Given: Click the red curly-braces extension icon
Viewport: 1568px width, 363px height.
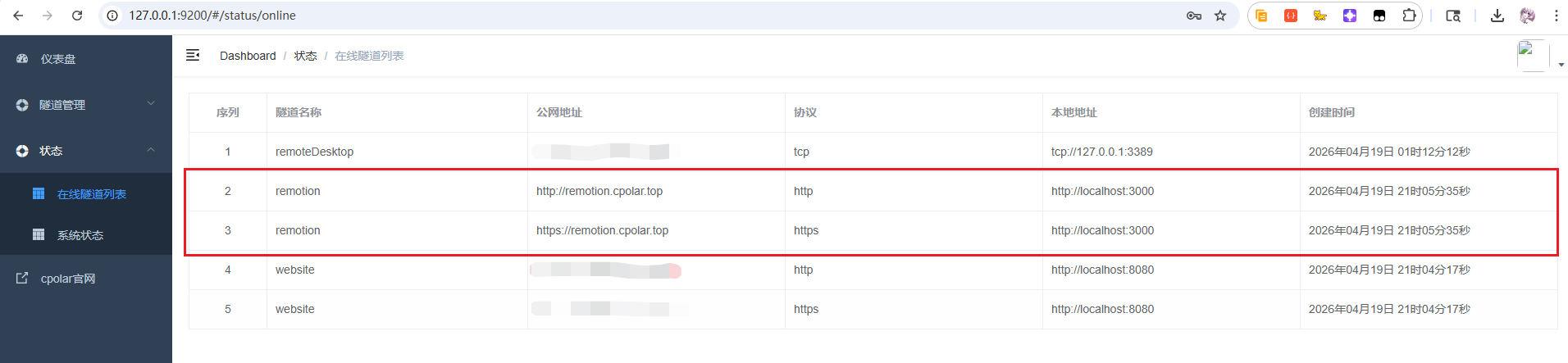Looking at the screenshot, I should point(1291,16).
